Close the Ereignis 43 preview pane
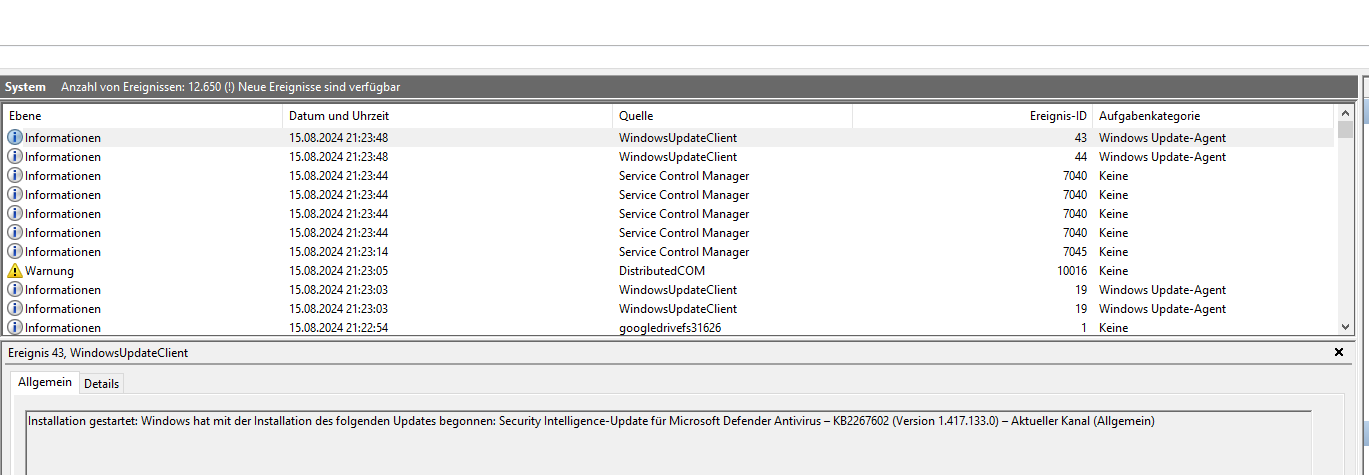1369x475 pixels. tap(1339, 353)
